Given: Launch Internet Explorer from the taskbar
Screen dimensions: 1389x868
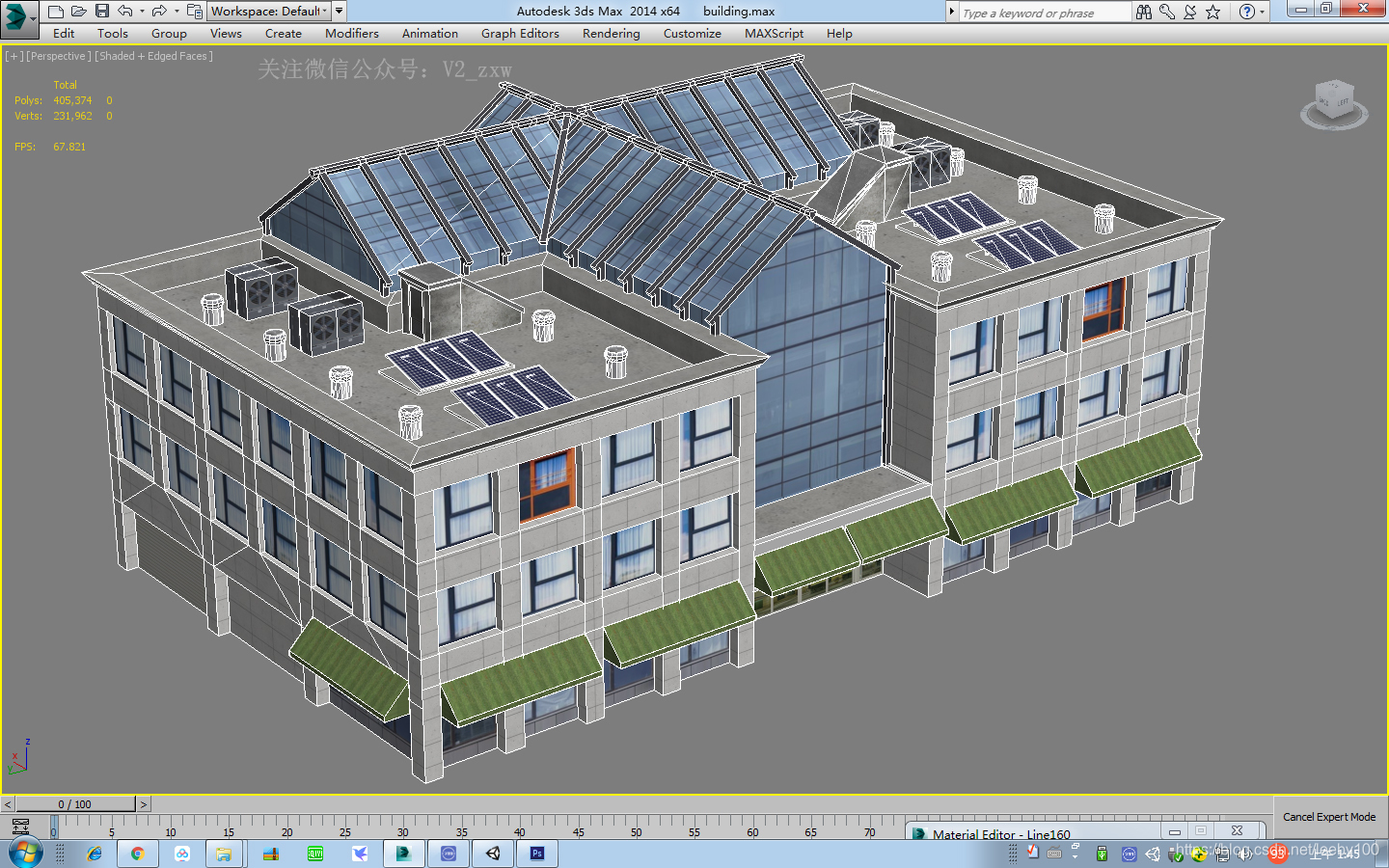Looking at the screenshot, I should click(x=94, y=854).
